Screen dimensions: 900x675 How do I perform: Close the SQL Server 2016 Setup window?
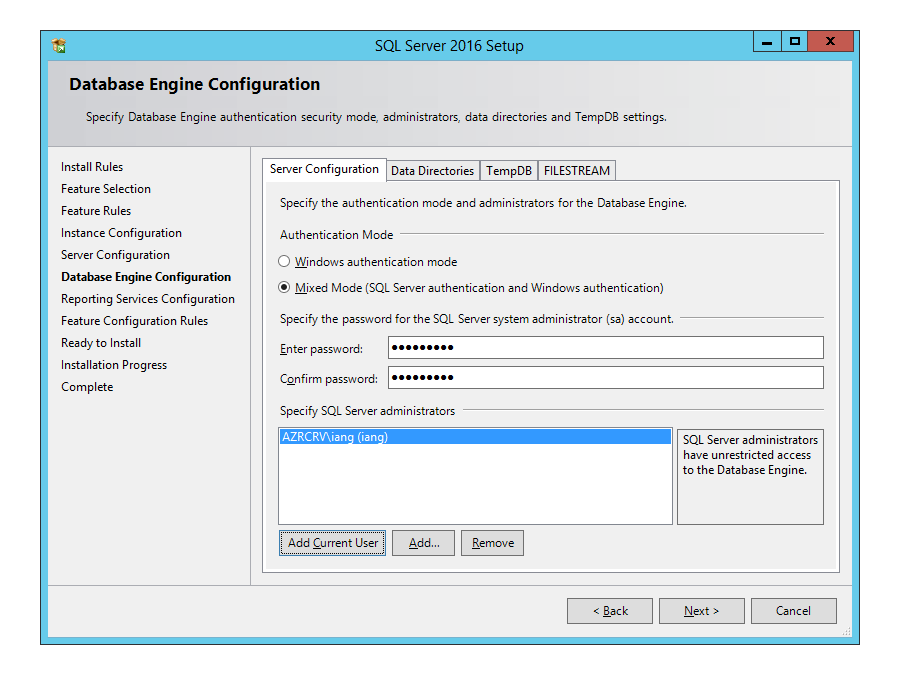(x=830, y=41)
